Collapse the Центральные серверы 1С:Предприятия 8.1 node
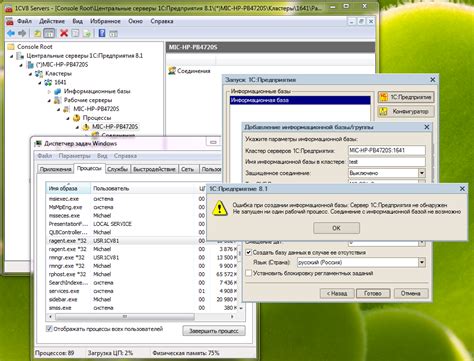Image resolution: width=474 pixels, height=361 pixels. (x=11, y=56)
